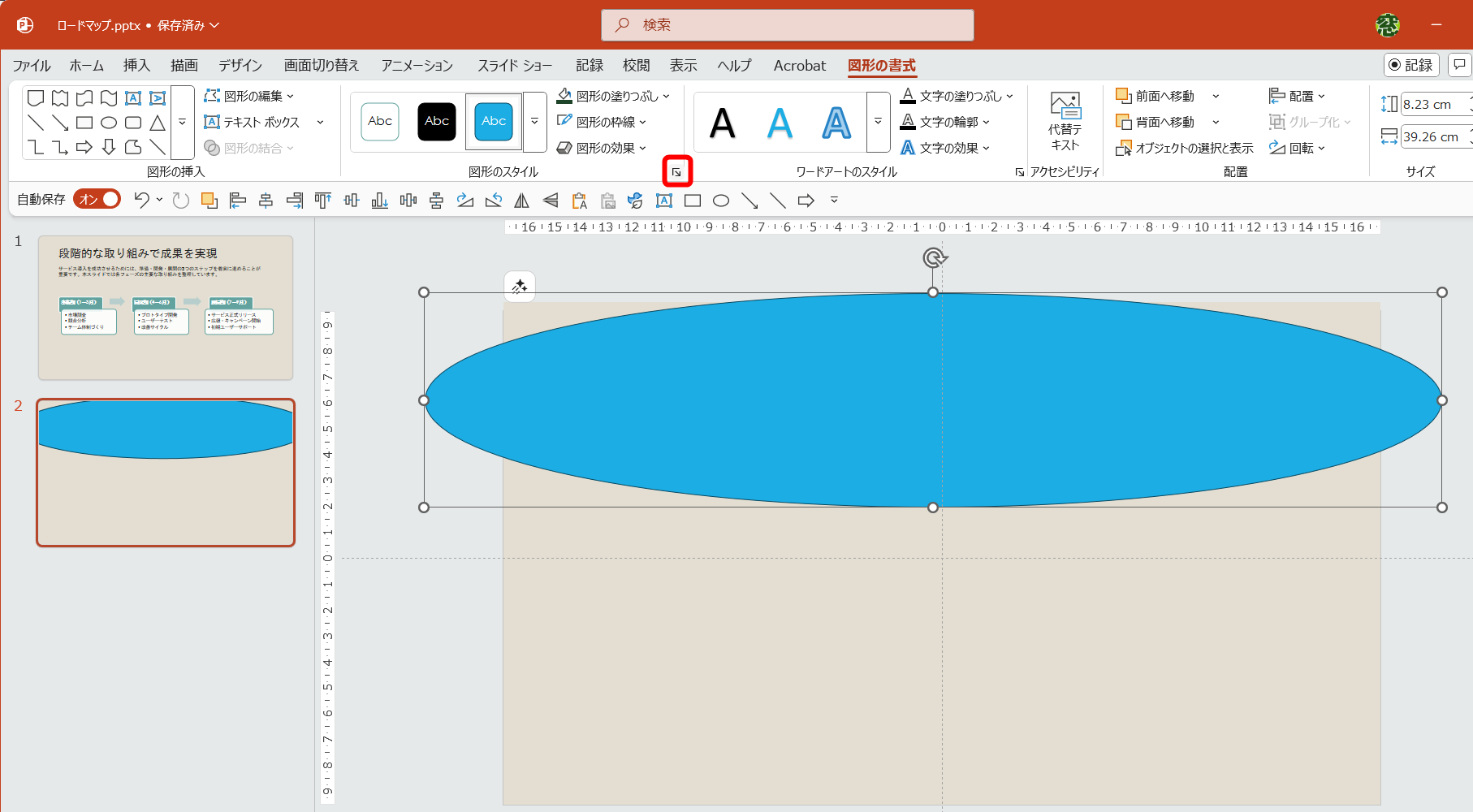This screenshot has width=1473, height=812.
Task: Click the rotation handle above the ellipse
Action: pyautogui.click(x=934, y=258)
